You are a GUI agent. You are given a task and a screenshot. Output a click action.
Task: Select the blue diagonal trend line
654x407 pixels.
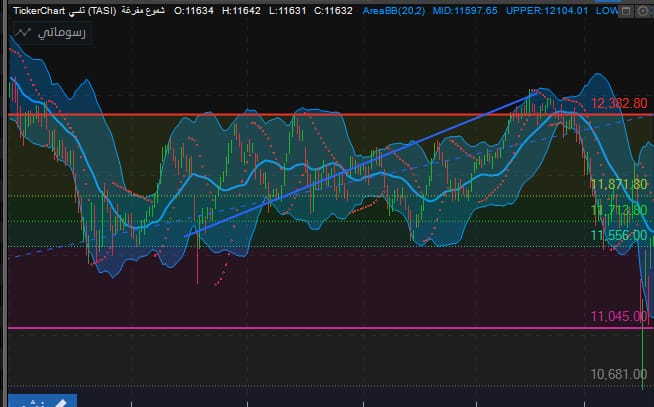point(360,166)
